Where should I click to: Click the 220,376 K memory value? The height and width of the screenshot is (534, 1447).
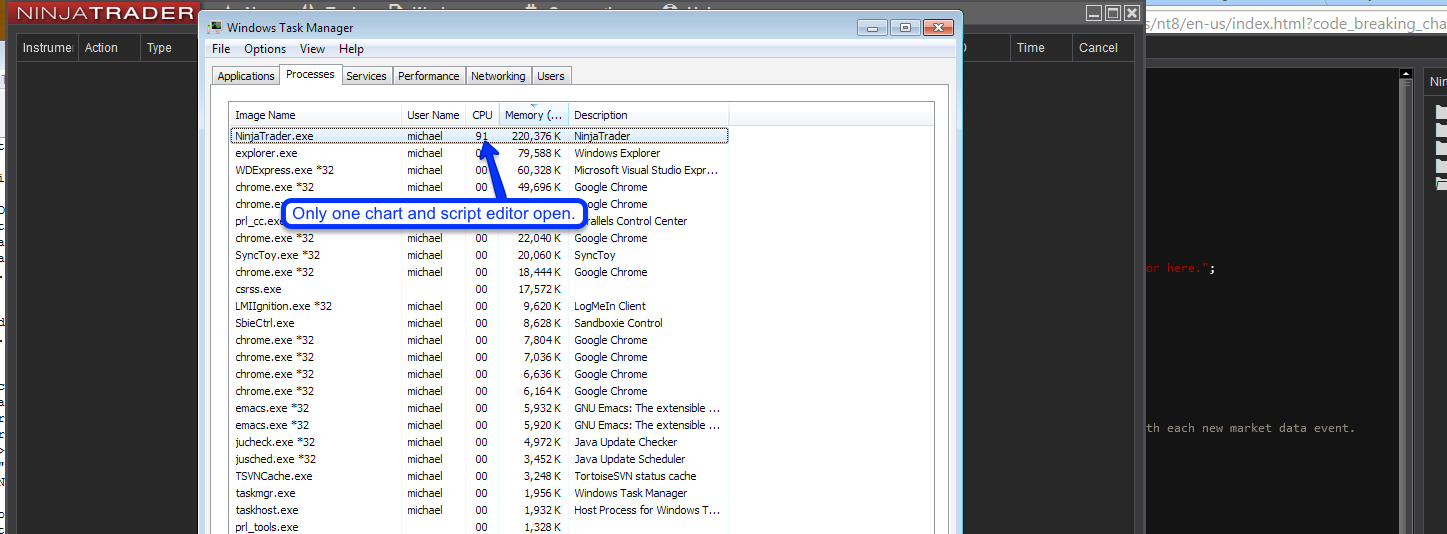pyautogui.click(x=536, y=136)
